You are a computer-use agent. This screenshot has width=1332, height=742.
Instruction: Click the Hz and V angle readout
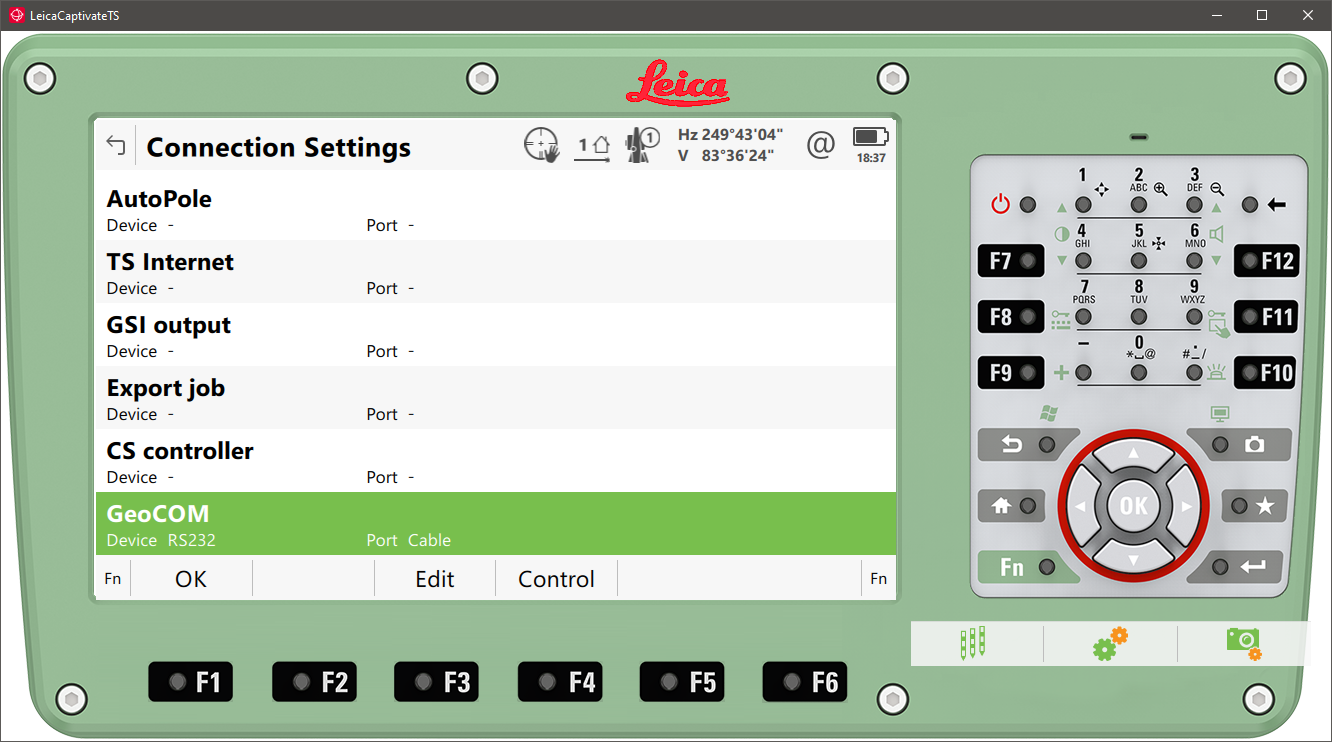pos(730,145)
